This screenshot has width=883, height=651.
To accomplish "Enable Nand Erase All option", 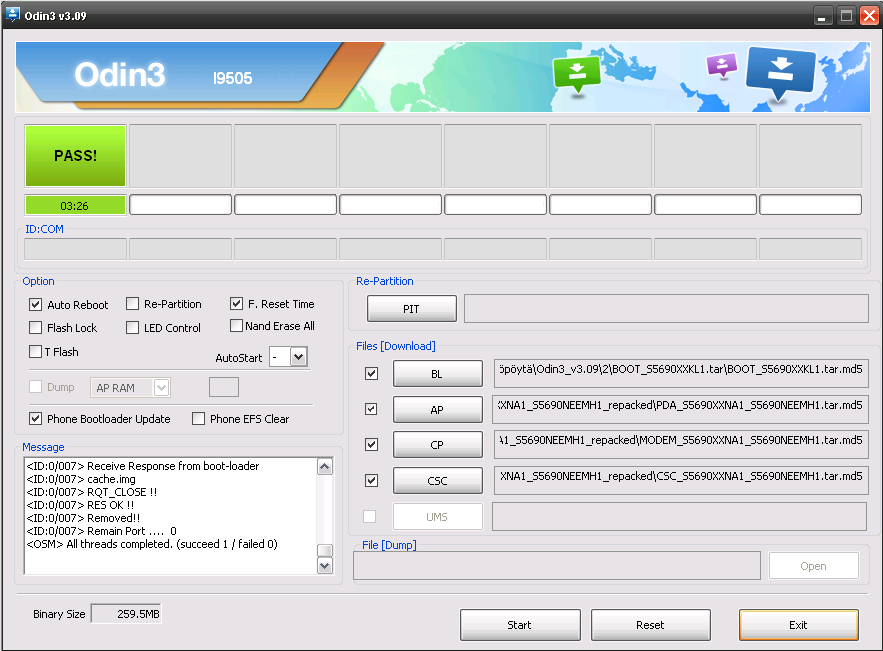I will pyautogui.click(x=237, y=326).
